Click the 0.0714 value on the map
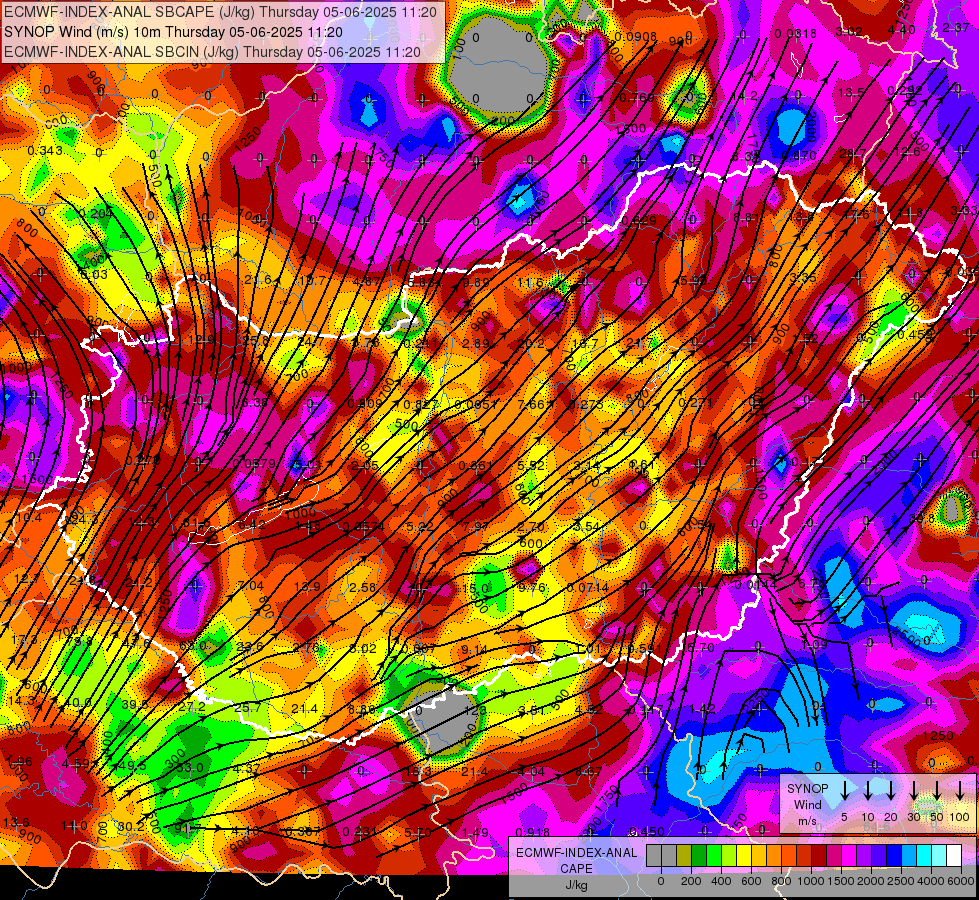Viewport: 979px width, 900px height. (x=588, y=587)
